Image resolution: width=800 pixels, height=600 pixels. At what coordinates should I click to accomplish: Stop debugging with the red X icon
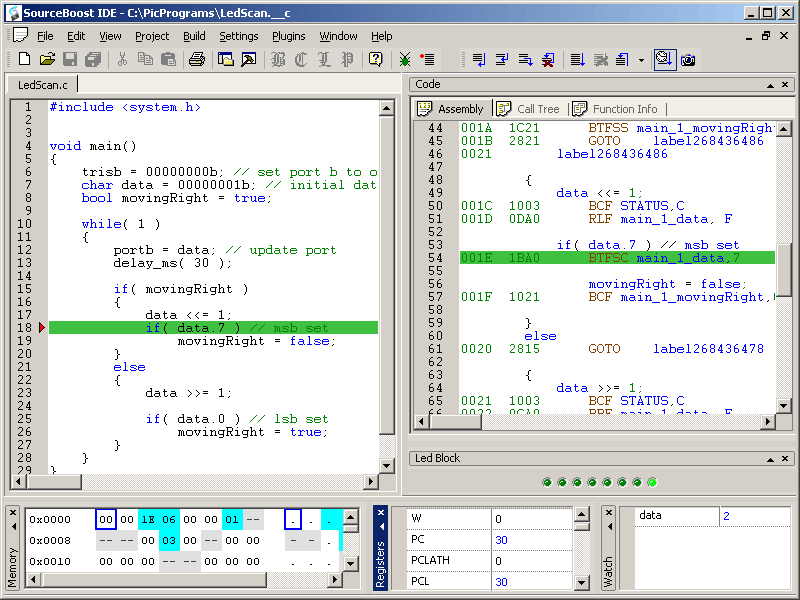[548, 60]
